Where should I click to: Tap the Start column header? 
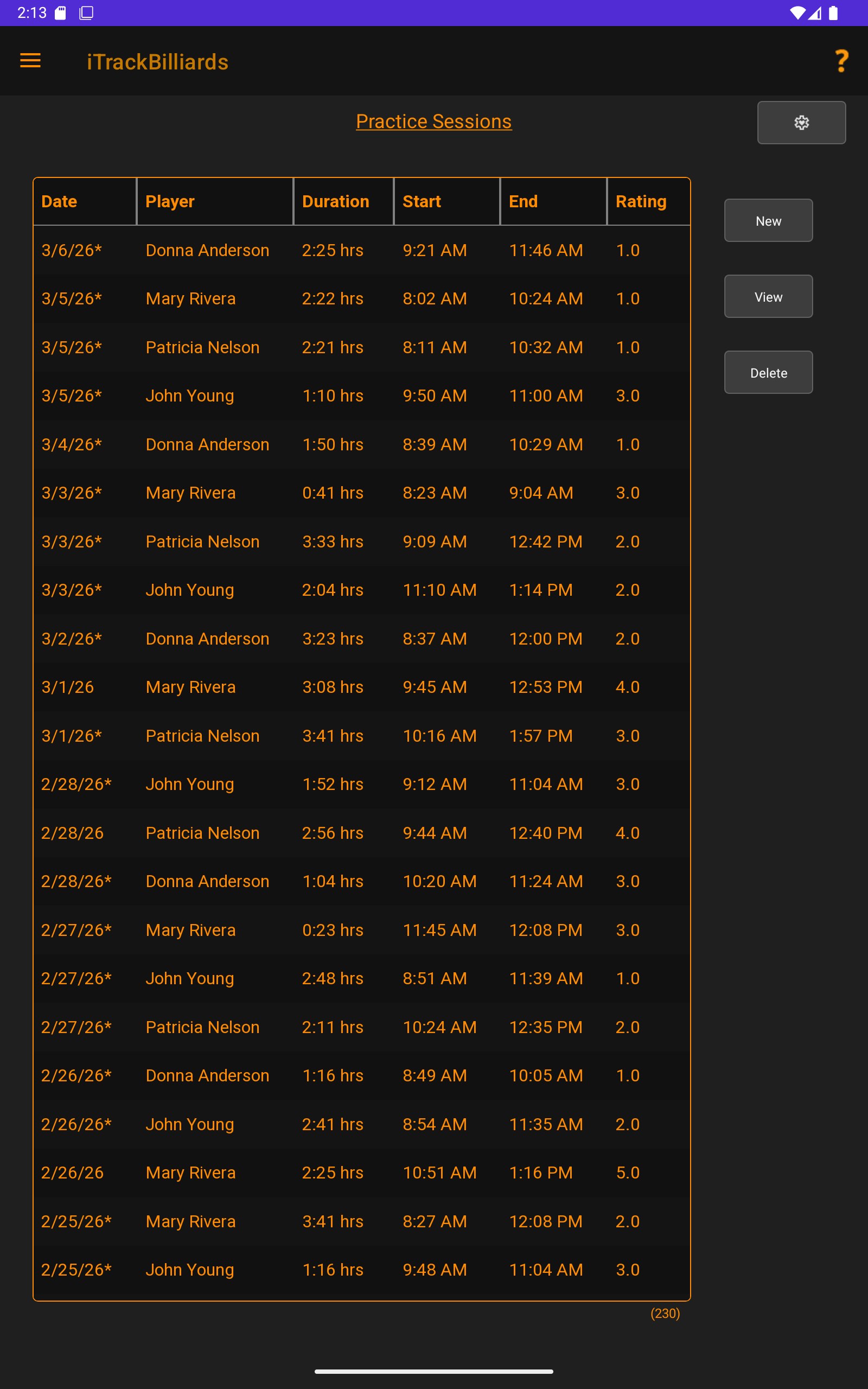pos(422,201)
